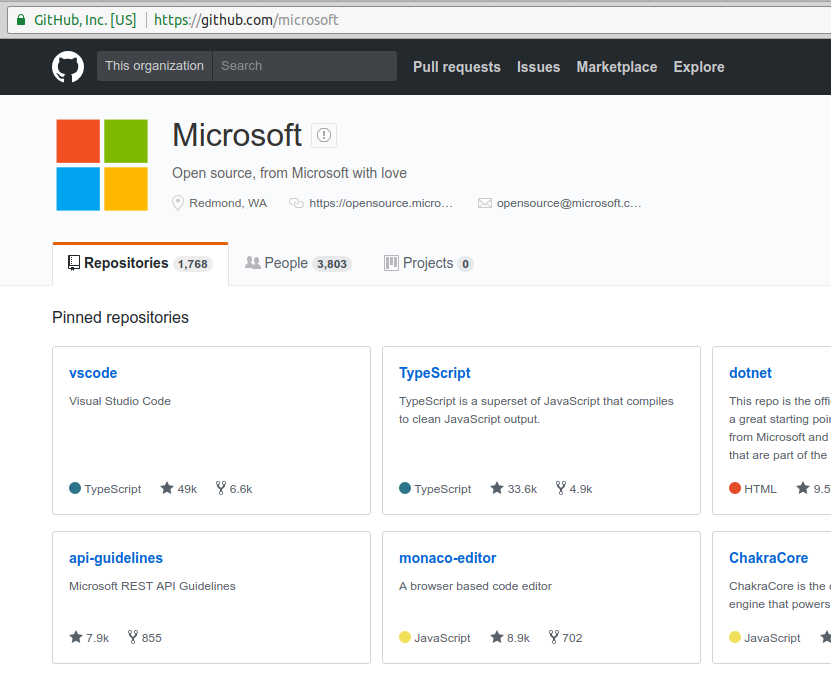The width and height of the screenshot is (831, 682).
Task: Open Marketplace in the header
Action: click(617, 67)
